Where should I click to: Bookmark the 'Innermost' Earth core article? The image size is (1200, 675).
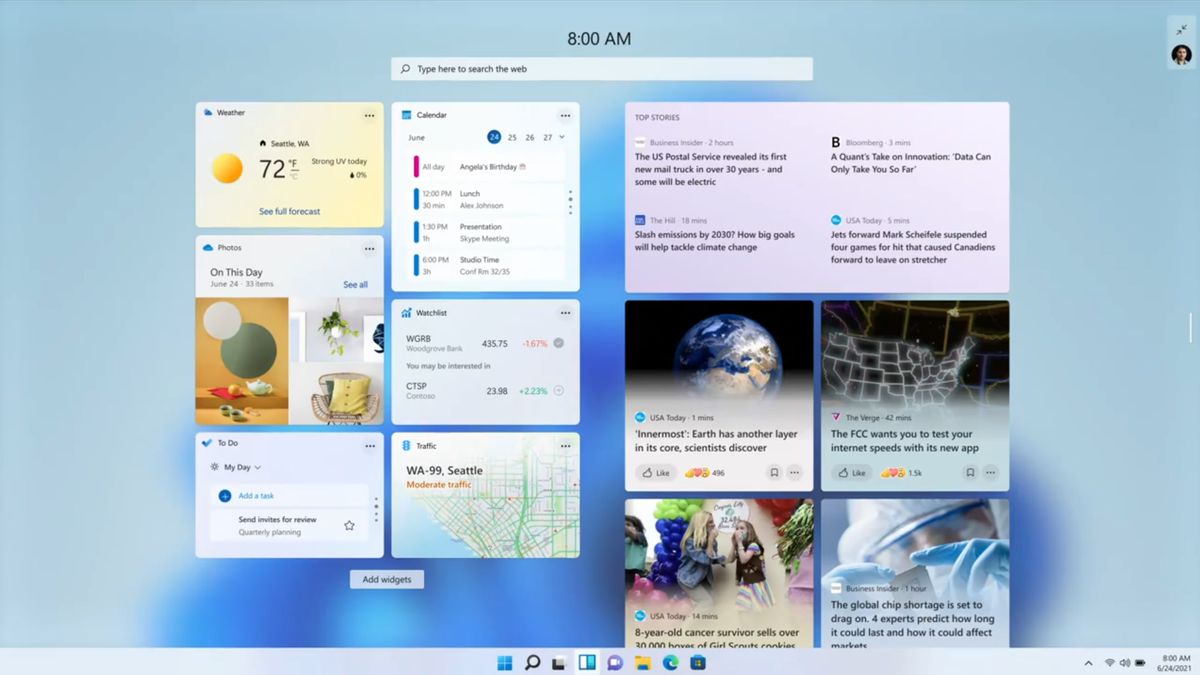(773, 472)
